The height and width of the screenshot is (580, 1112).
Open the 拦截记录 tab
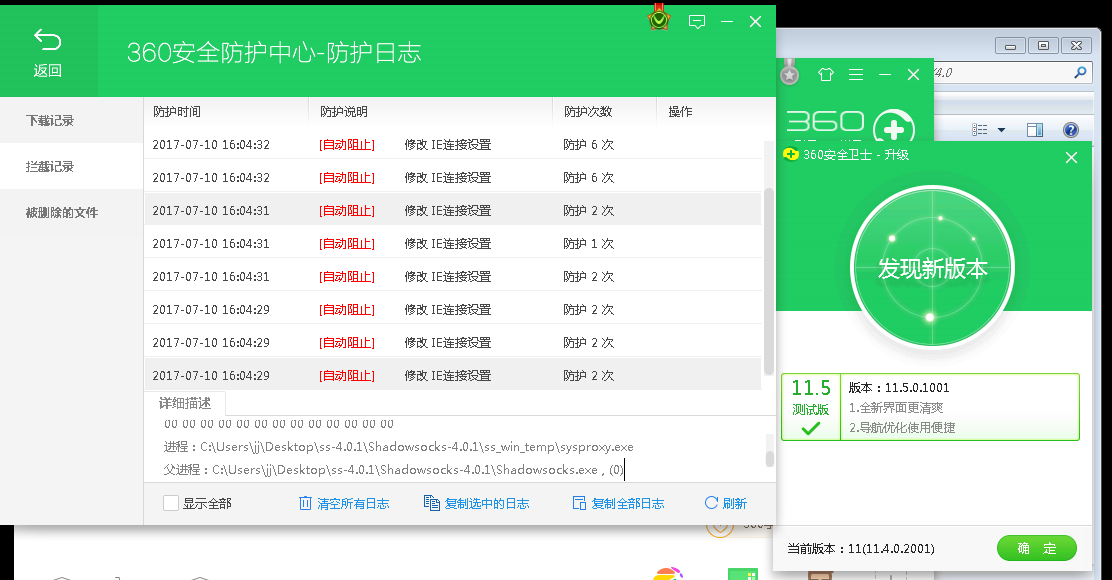[72, 167]
